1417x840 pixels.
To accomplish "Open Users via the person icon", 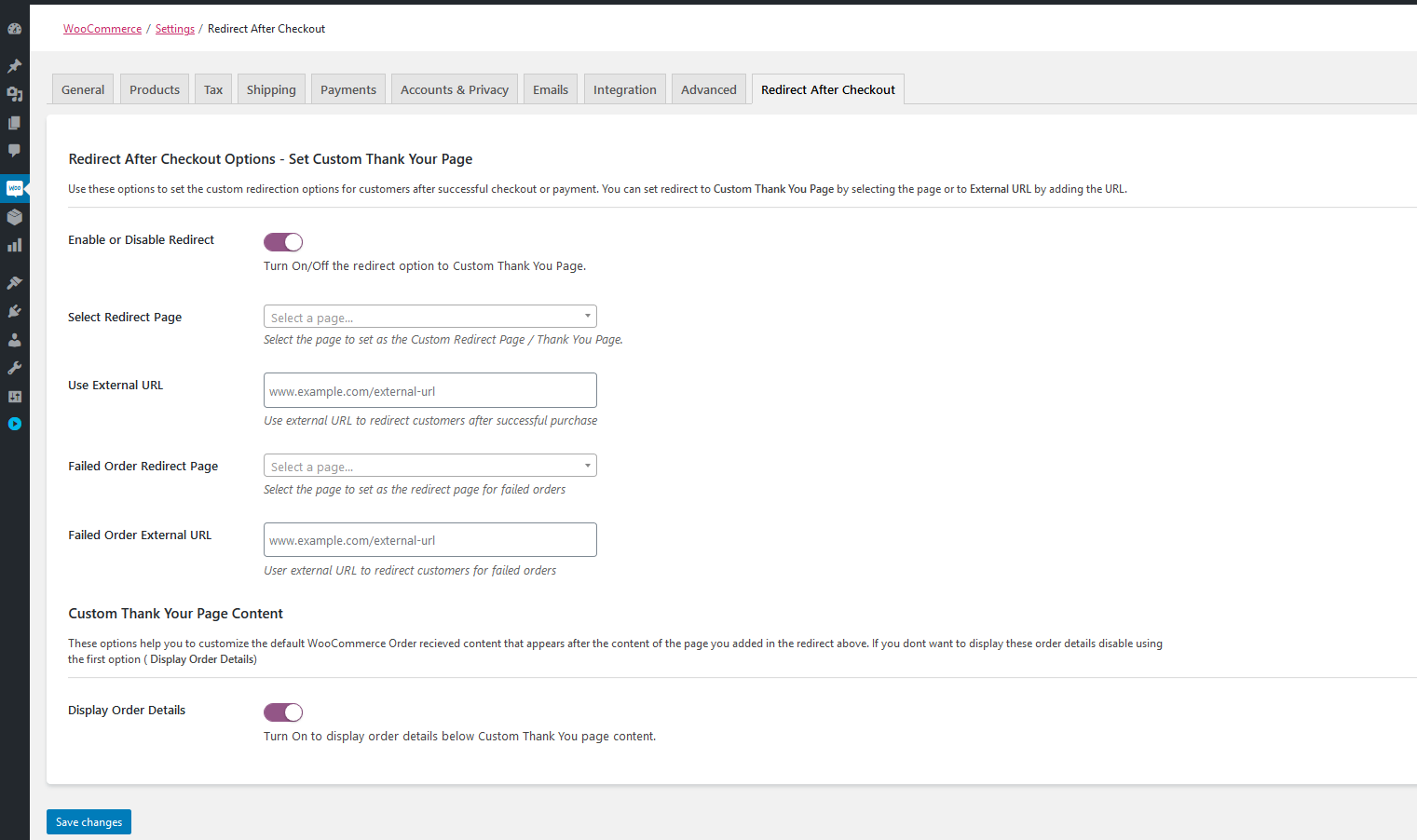I will tap(14, 340).
